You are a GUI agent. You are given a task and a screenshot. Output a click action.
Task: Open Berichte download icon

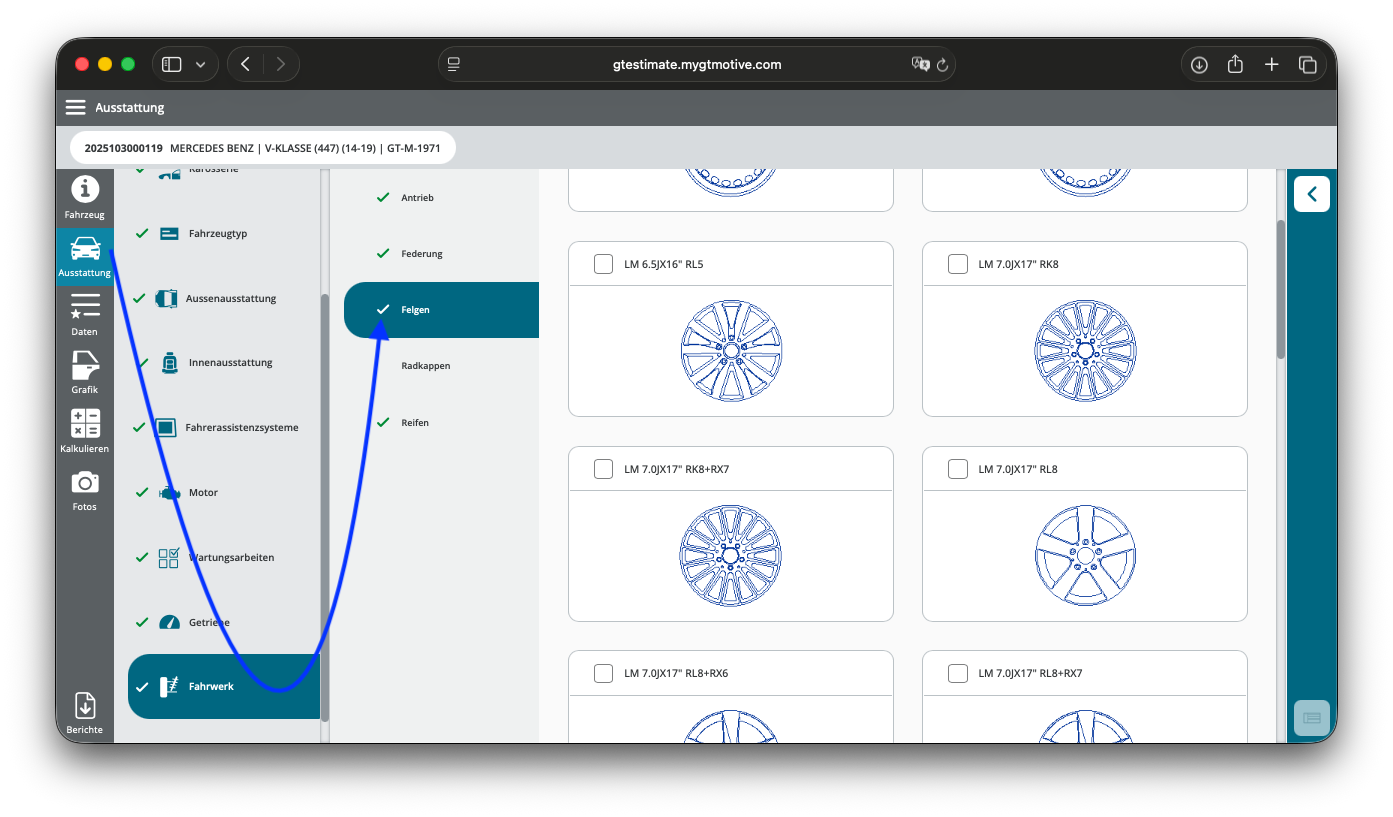tap(85, 713)
